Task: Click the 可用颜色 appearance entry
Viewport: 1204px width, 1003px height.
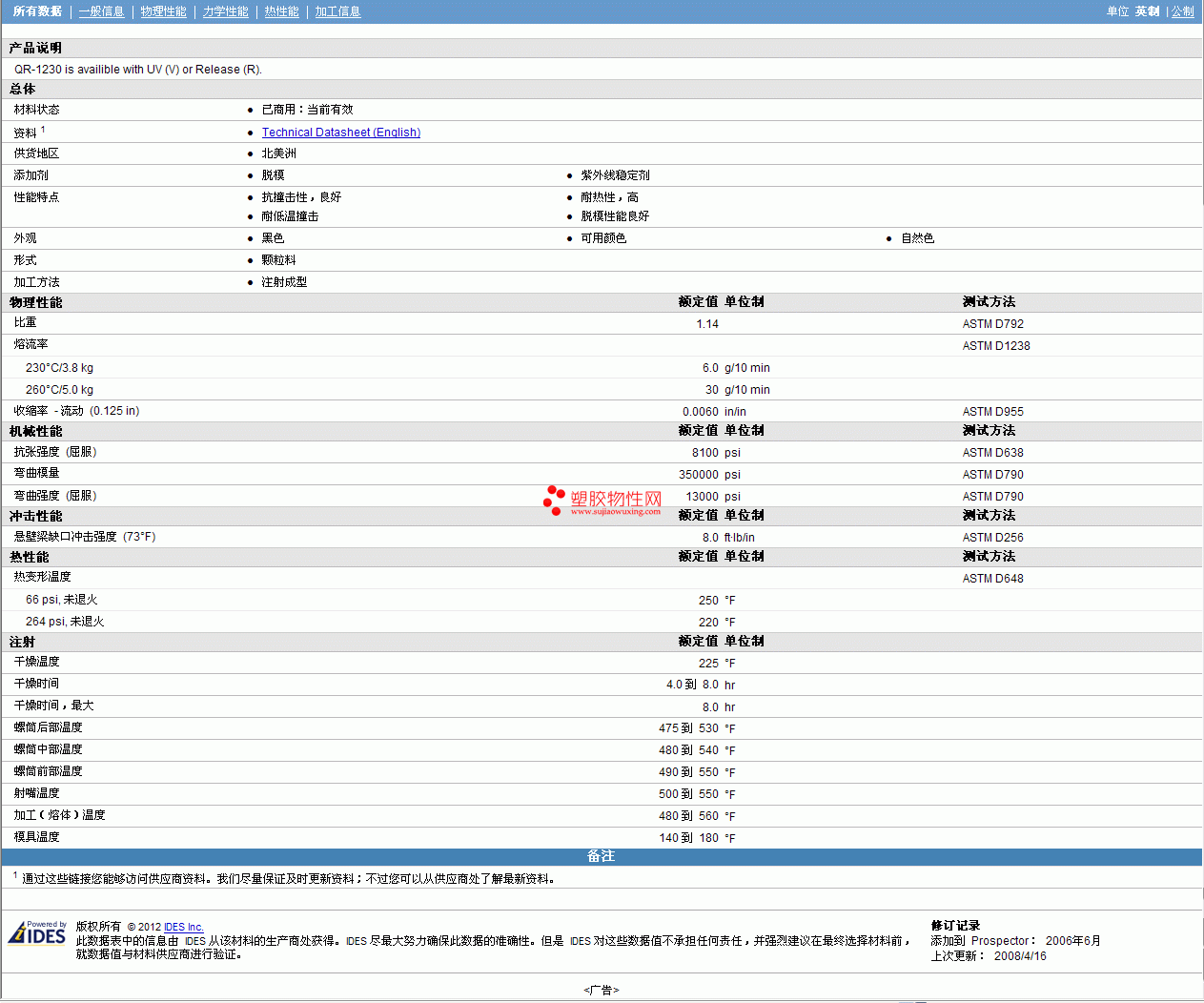Action: (x=603, y=238)
